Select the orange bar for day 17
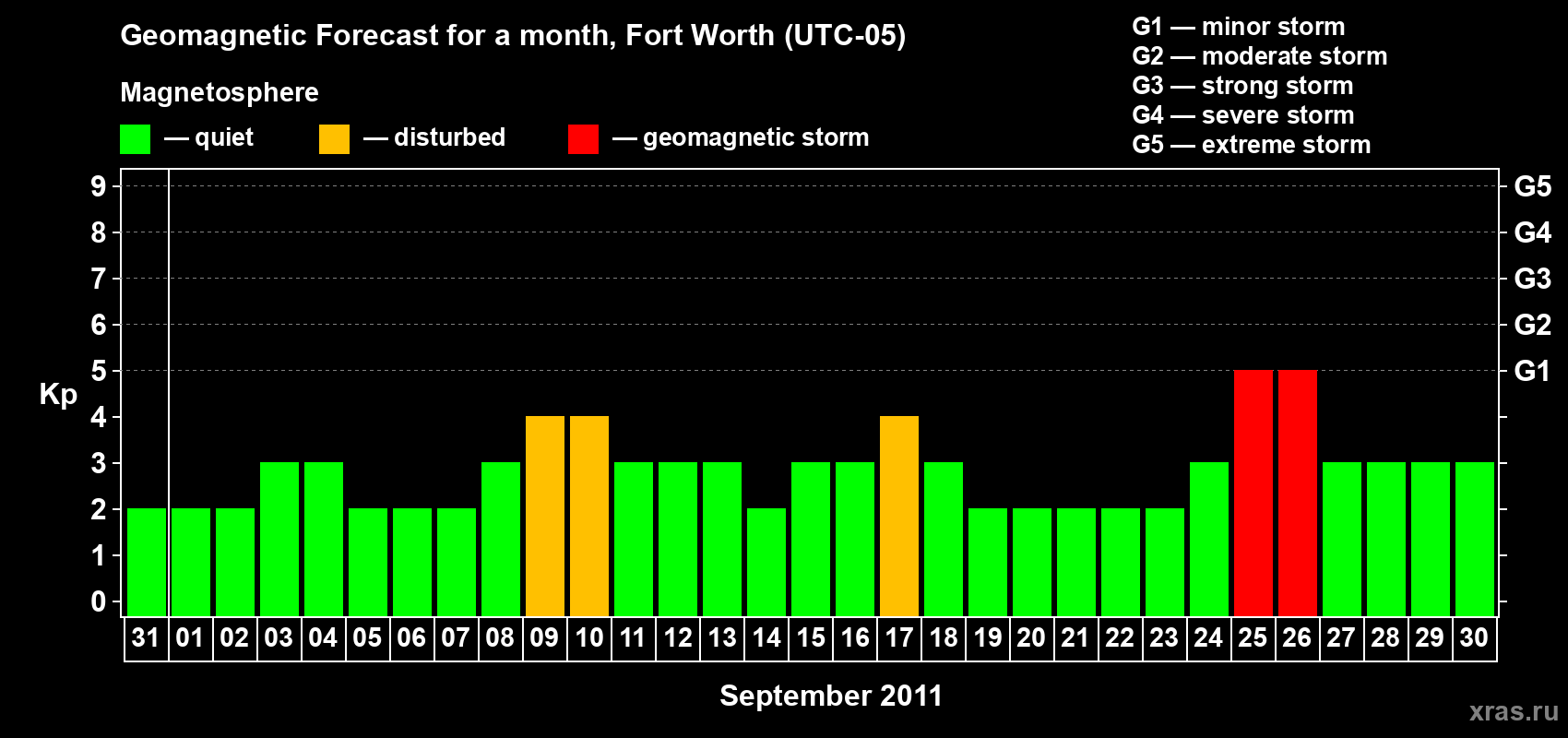 point(899,516)
